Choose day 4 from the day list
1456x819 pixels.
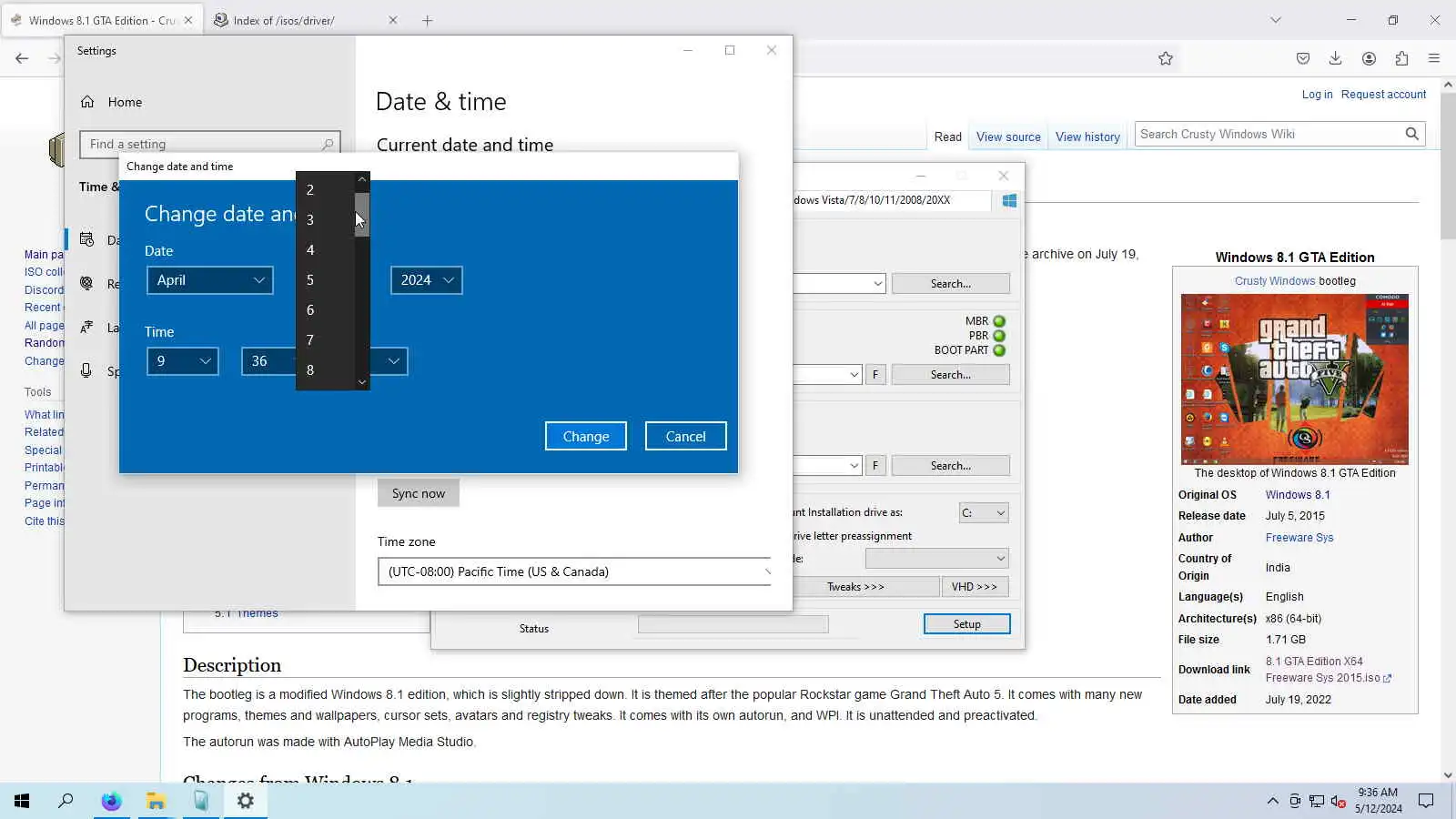click(x=324, y=250)
